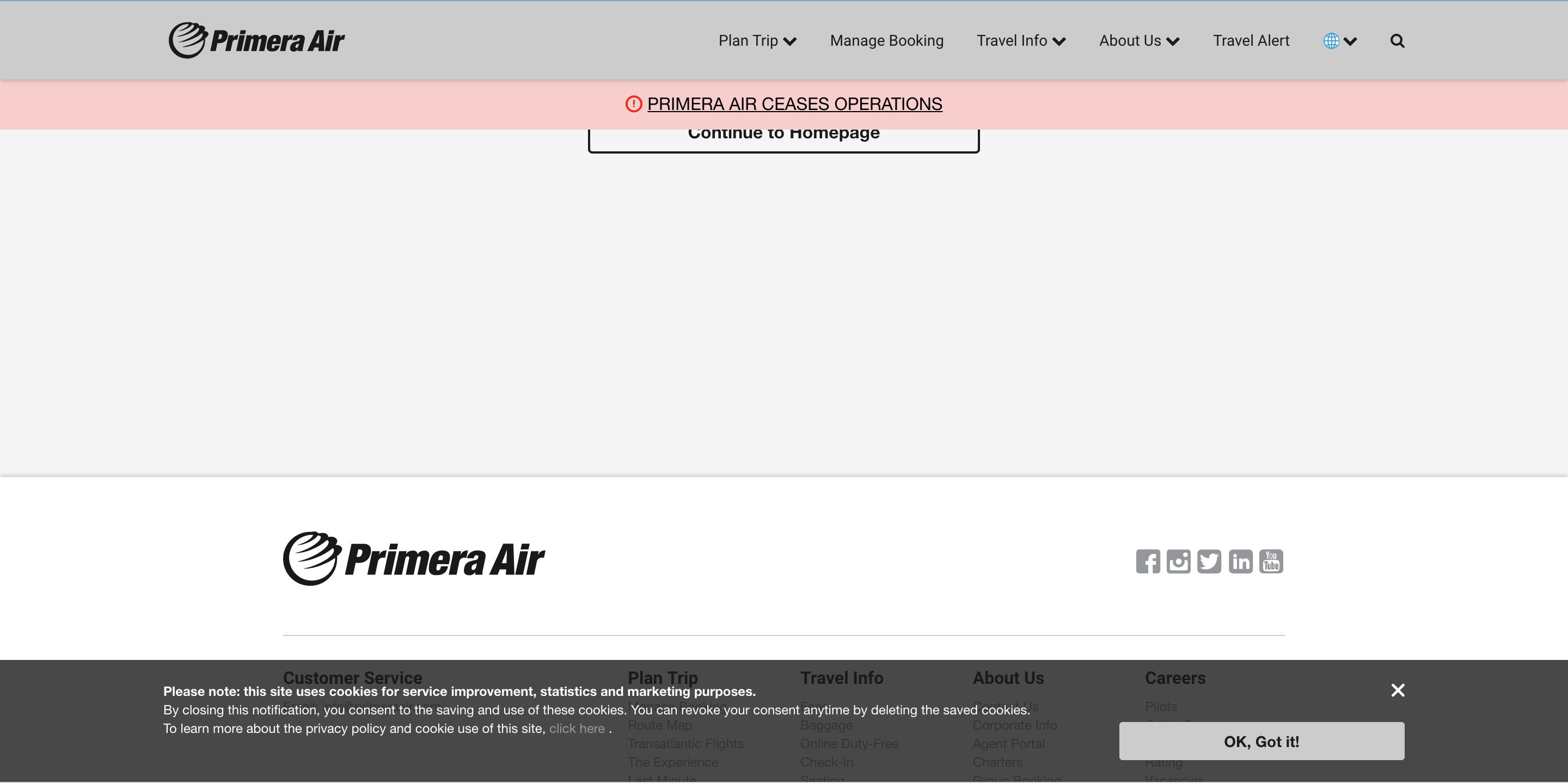Click Continue to Homepage button

point(783,140)
